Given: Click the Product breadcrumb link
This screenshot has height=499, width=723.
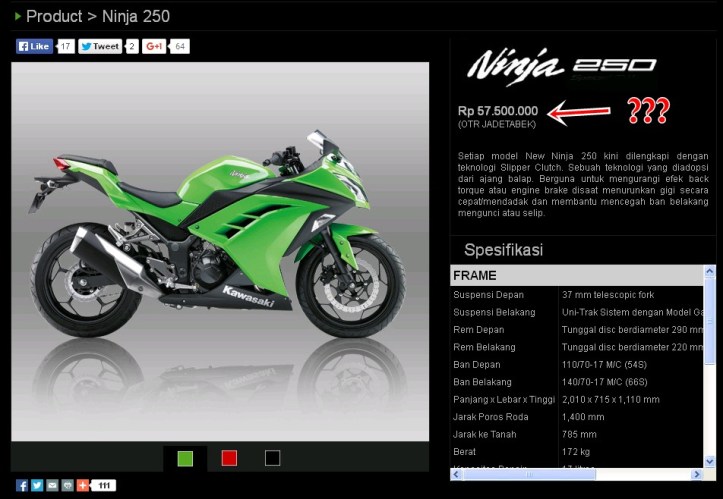Looking at the screenshot, I should tap(54, 16).
